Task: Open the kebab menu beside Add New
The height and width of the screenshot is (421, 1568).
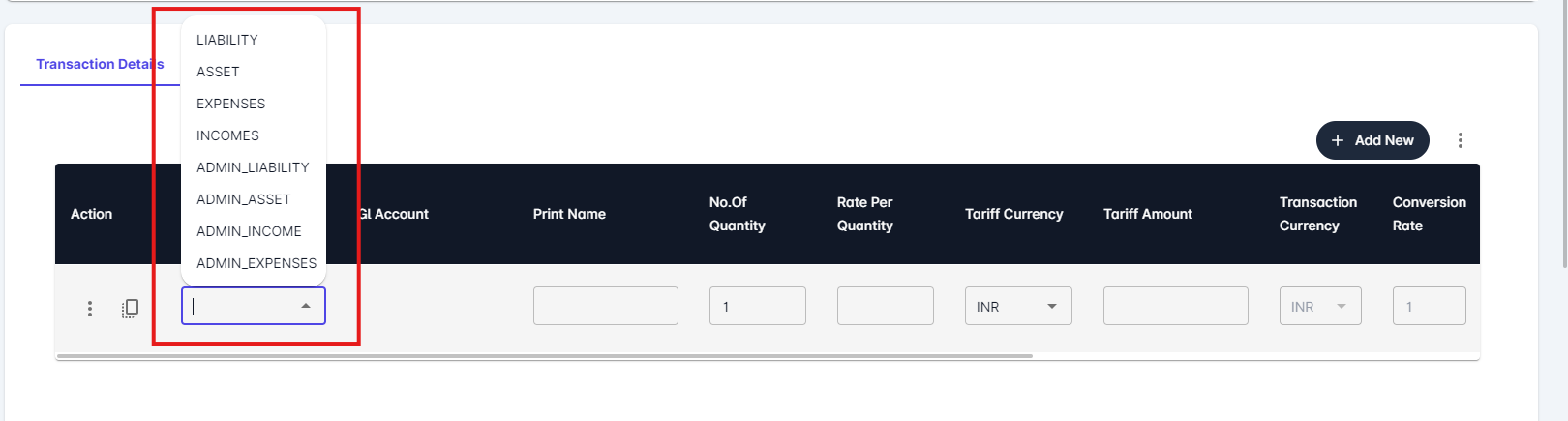Action: [1460, 140]
